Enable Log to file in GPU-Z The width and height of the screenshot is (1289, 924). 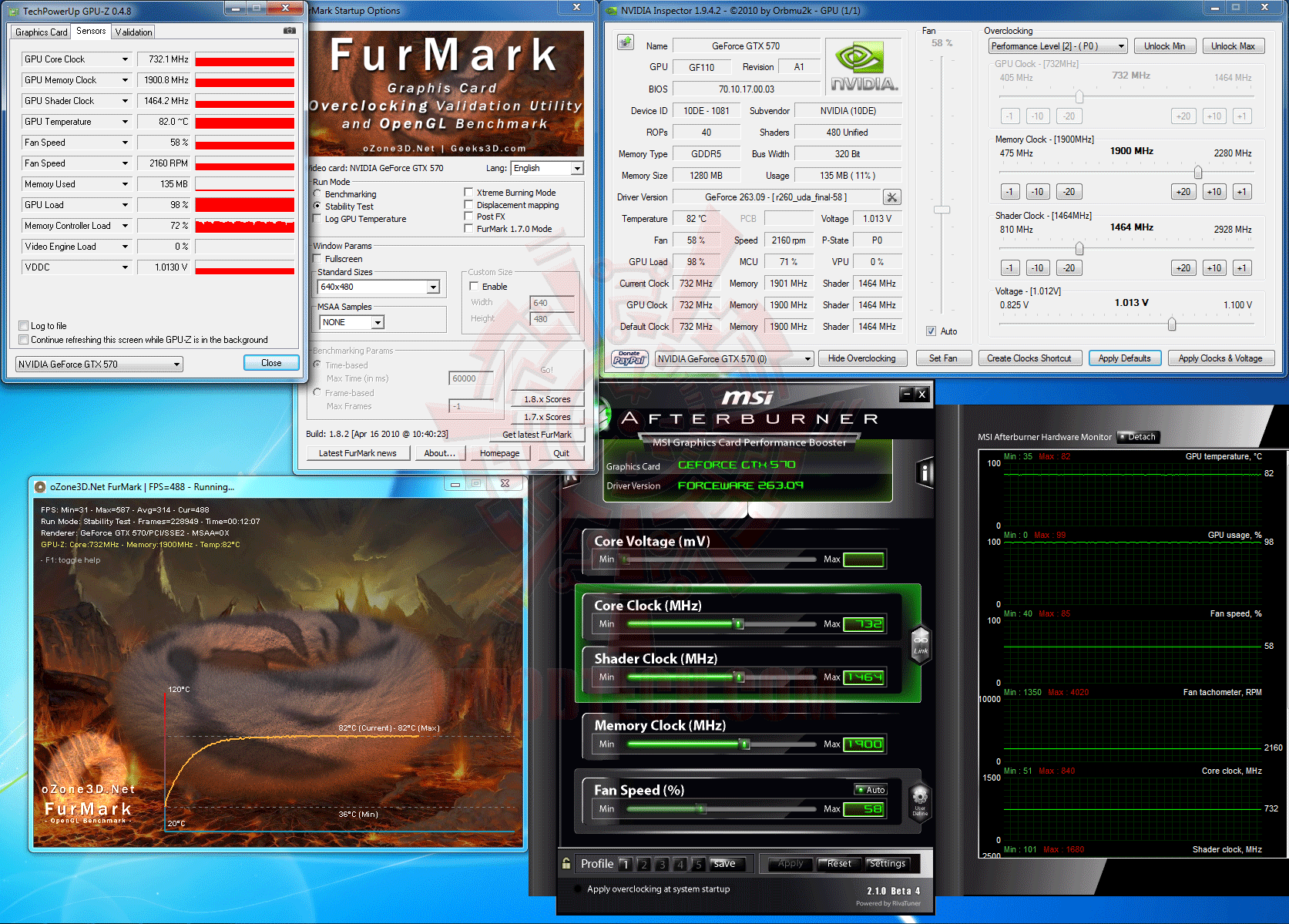[24, 326]
